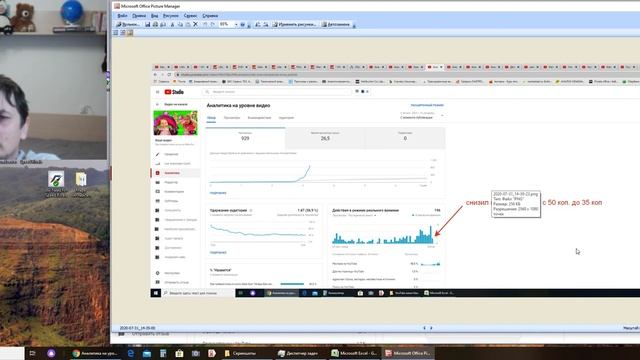This screenshot has width=640, height=360.
Task: Go to previous picture arrow in status bar
Action: click(x=424, y=328)
